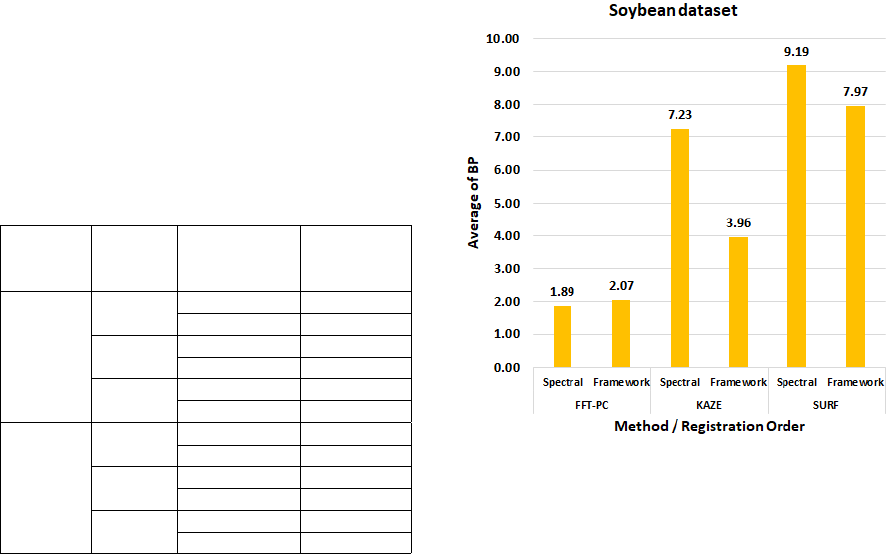Click the FFT-PC Spectral bar labeled 1.89
Viewport: 890px width, 554px height.
tap(563, 336)
